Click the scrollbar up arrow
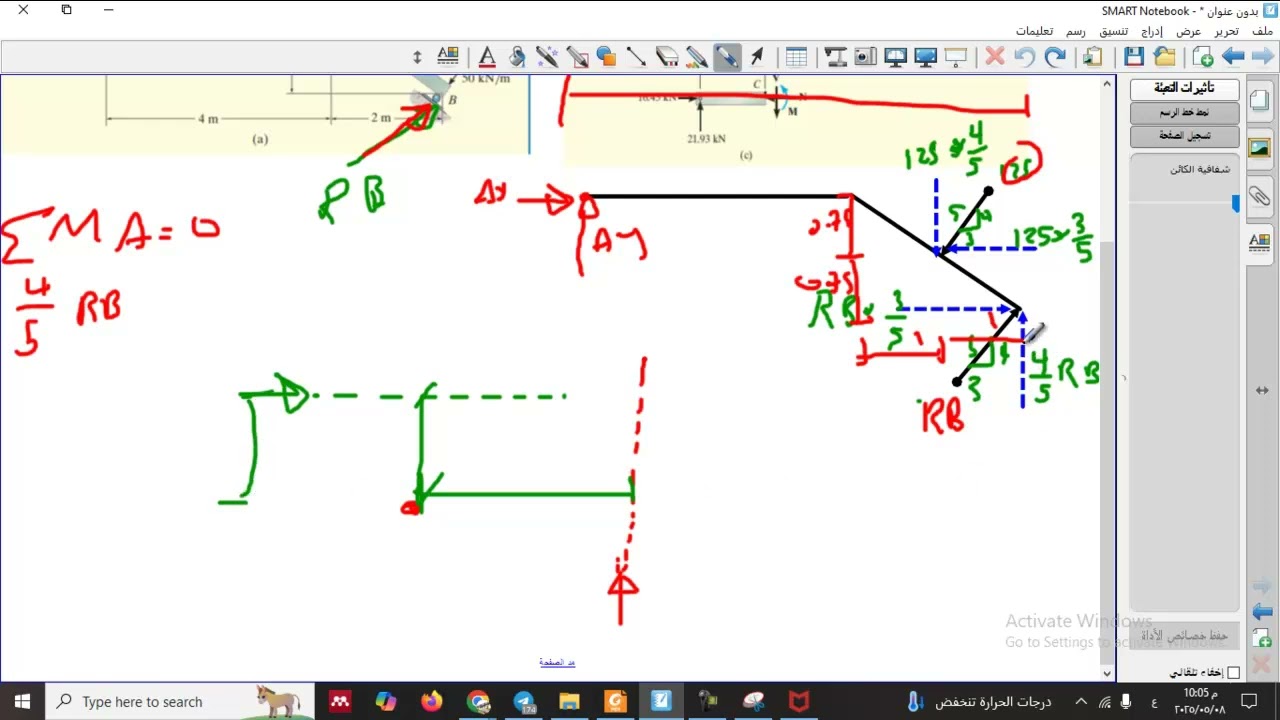Screen dimensions: 1280x720 (1107, 84)
